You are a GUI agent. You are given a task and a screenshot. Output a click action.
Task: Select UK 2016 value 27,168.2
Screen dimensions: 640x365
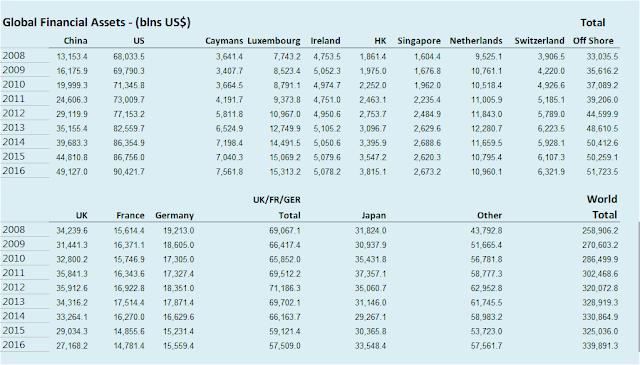[72, 346]
